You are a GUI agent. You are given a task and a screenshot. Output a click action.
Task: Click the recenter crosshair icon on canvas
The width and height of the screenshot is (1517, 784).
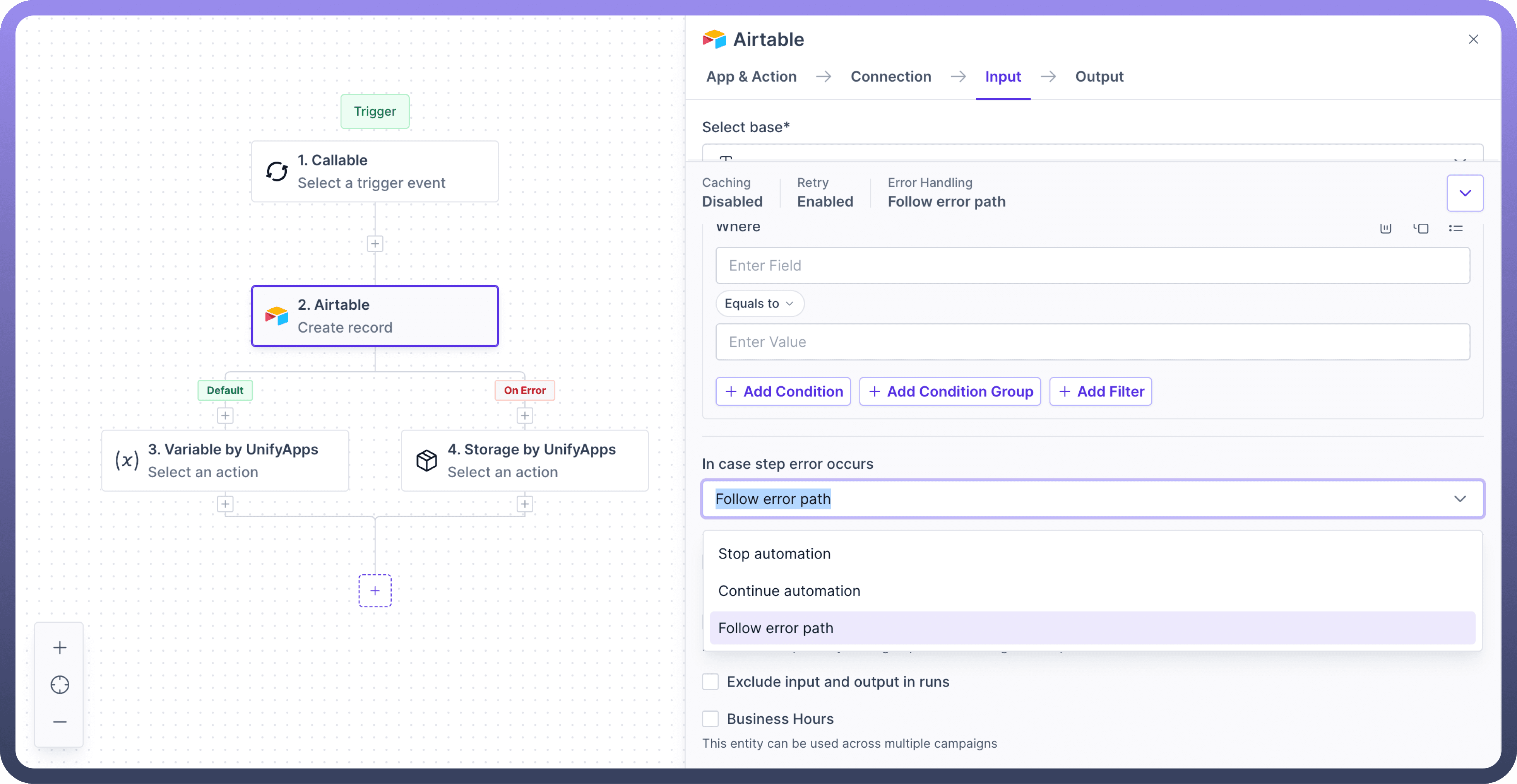60,685
